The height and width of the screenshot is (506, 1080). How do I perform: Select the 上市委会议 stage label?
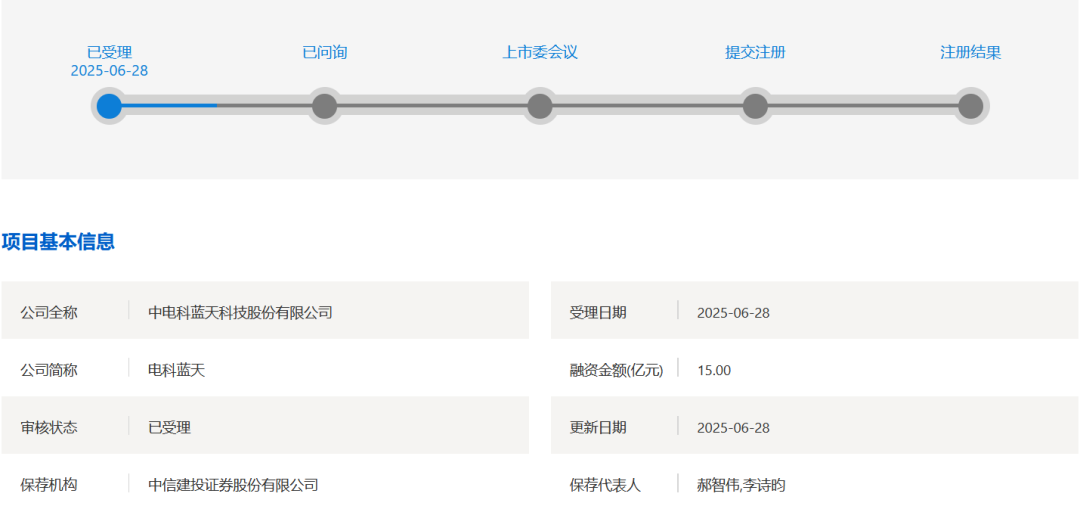(540, 52)
